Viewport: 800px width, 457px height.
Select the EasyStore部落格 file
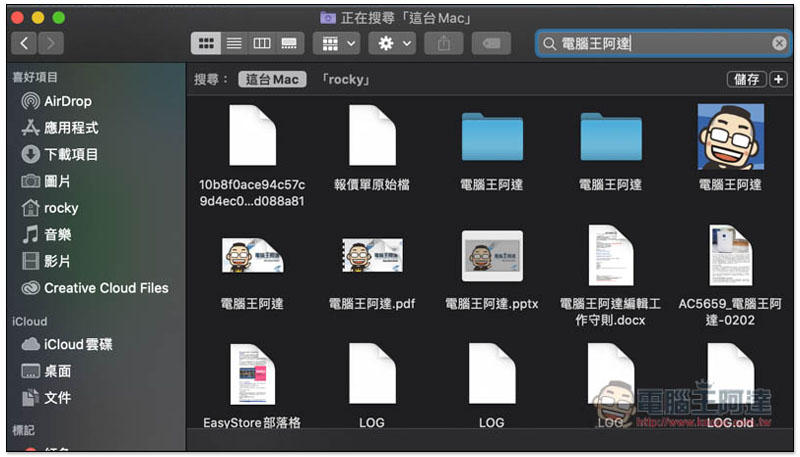(253, 375)
